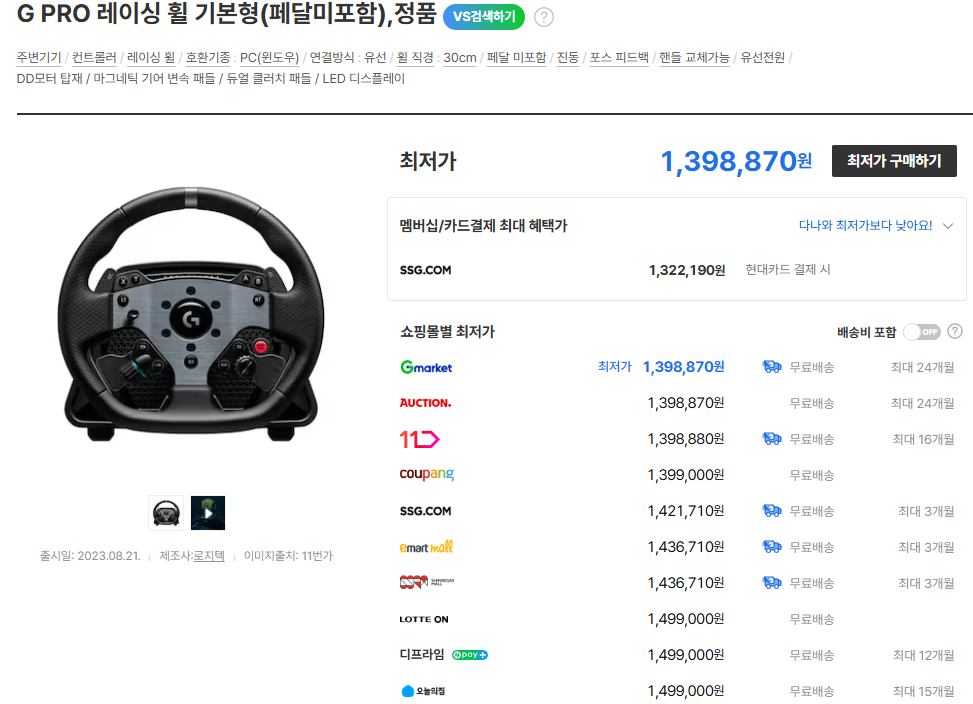Click the 포스 피드백 spec link
The width and height of the screenshot is (973, 704).
619,57
